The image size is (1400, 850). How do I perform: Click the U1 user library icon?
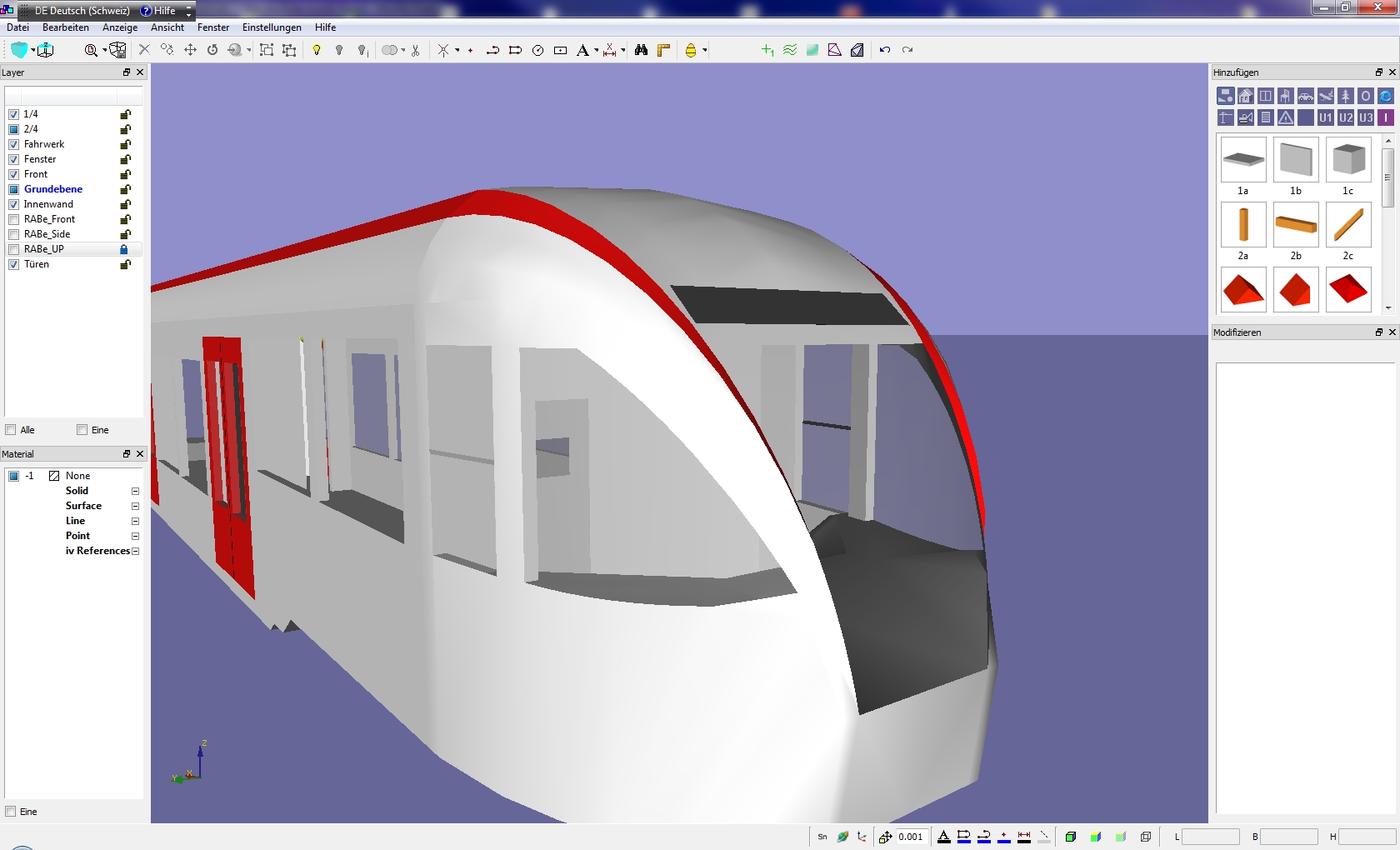(x=1325, y=117)
